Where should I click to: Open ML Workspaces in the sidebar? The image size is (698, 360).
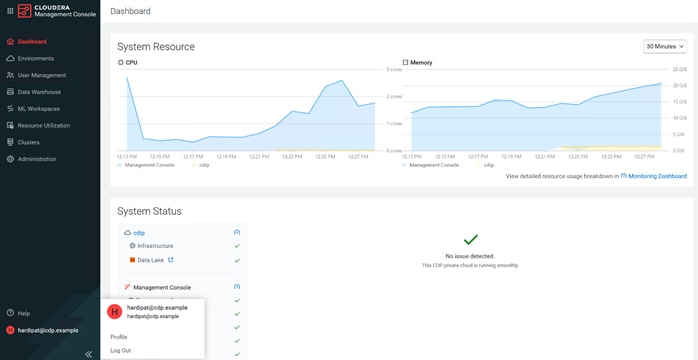(39, 109)
